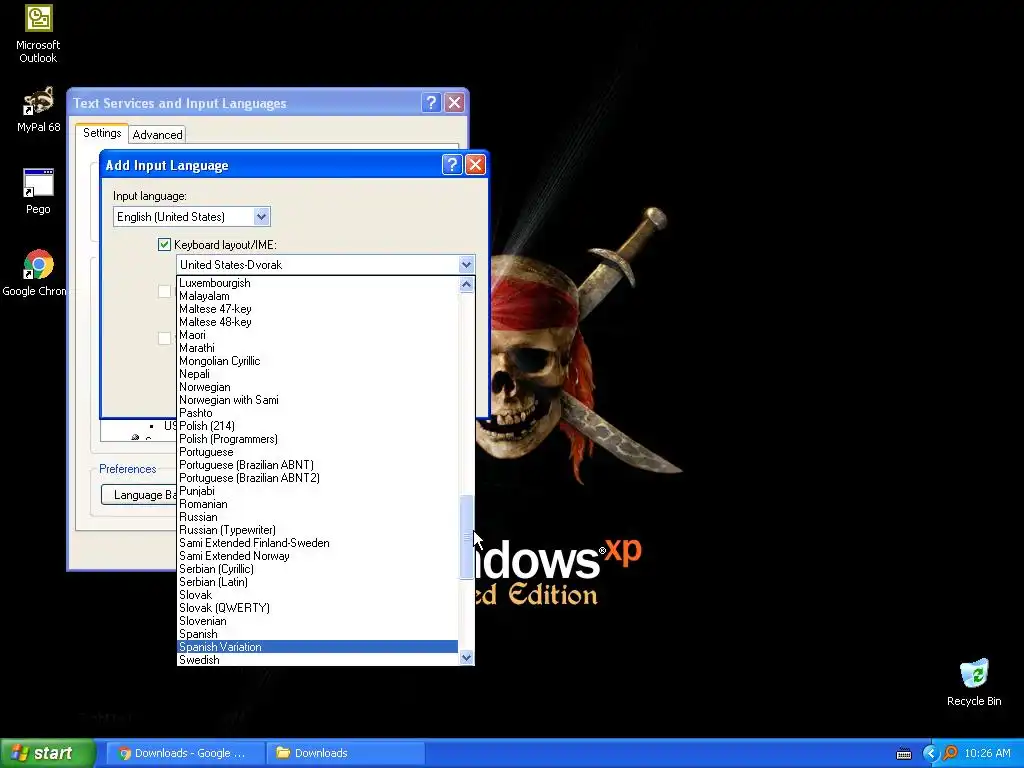The image size is (1024, 768).
Task: Select Maltese 47-key layout
Action: [x=317, y=309]
